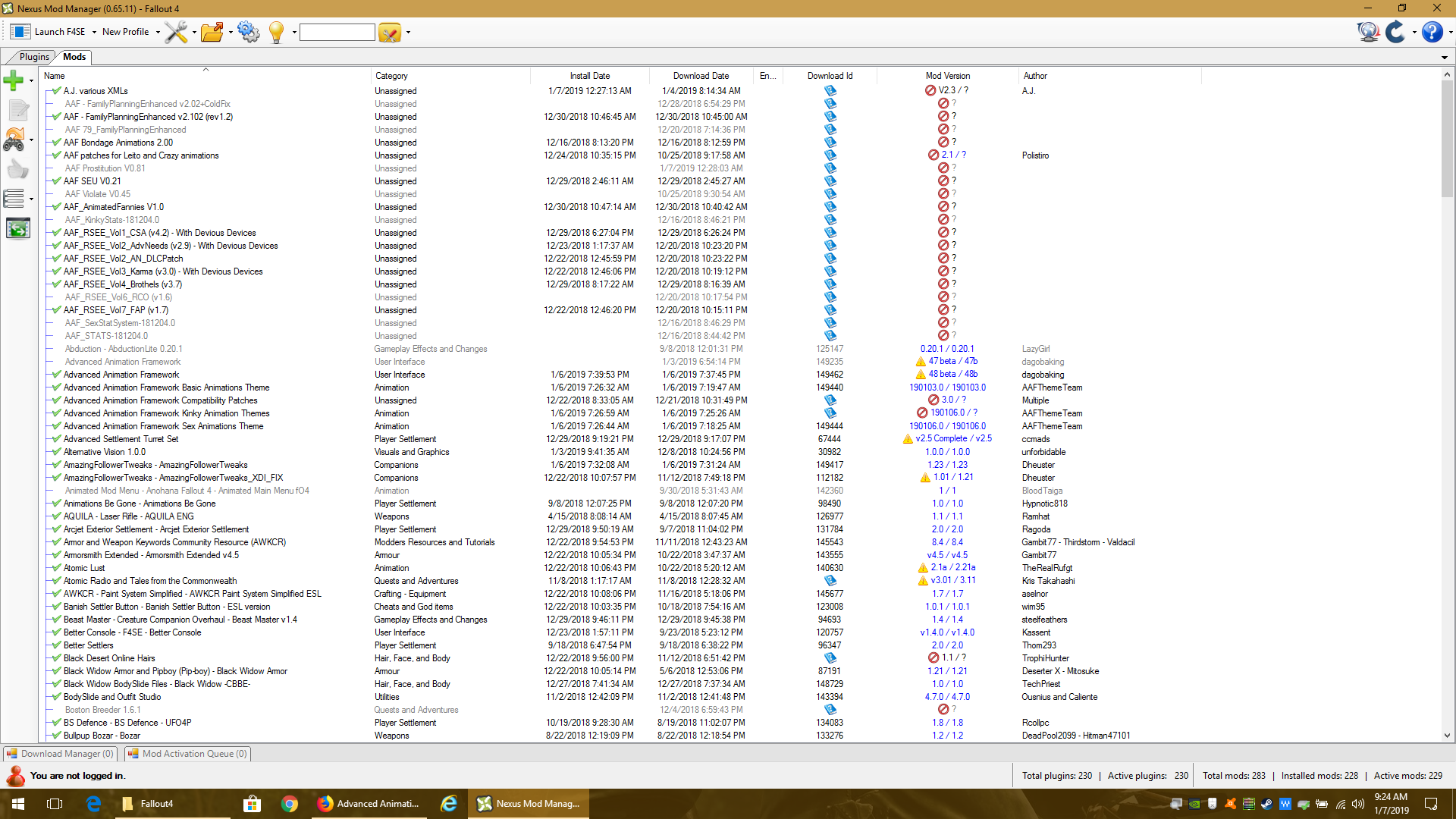Open the Download Manager (0) tab

(x=61, y=754)
